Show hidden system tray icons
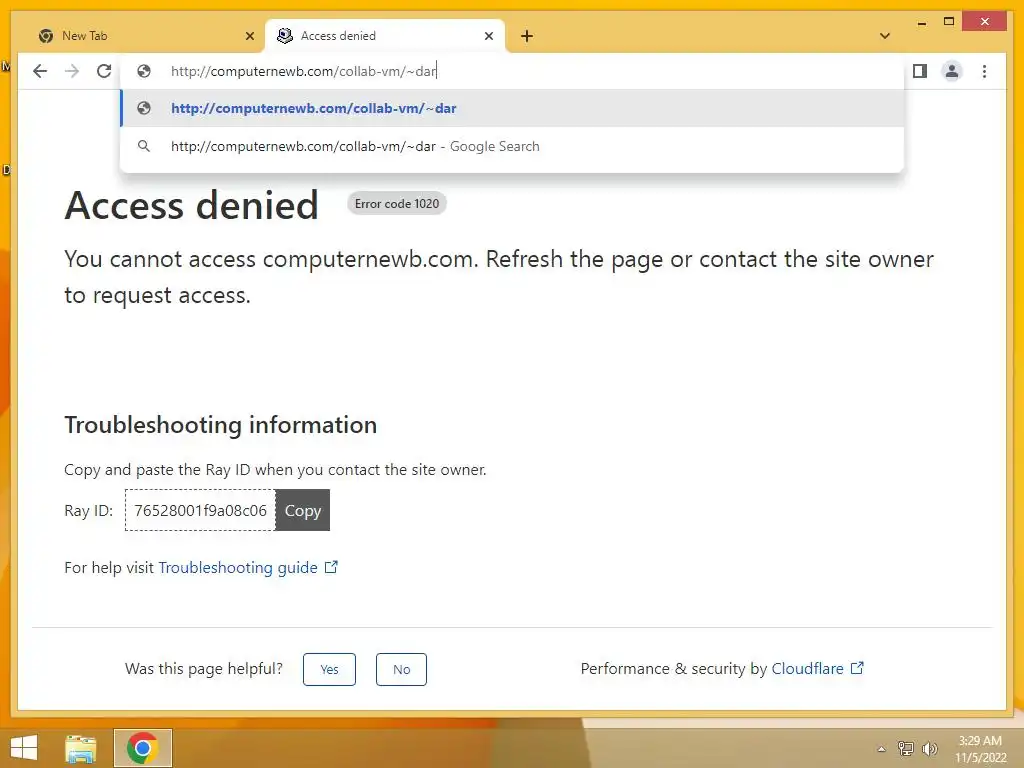The width and height of the screenshot is (1024, 768). point(882,749)
